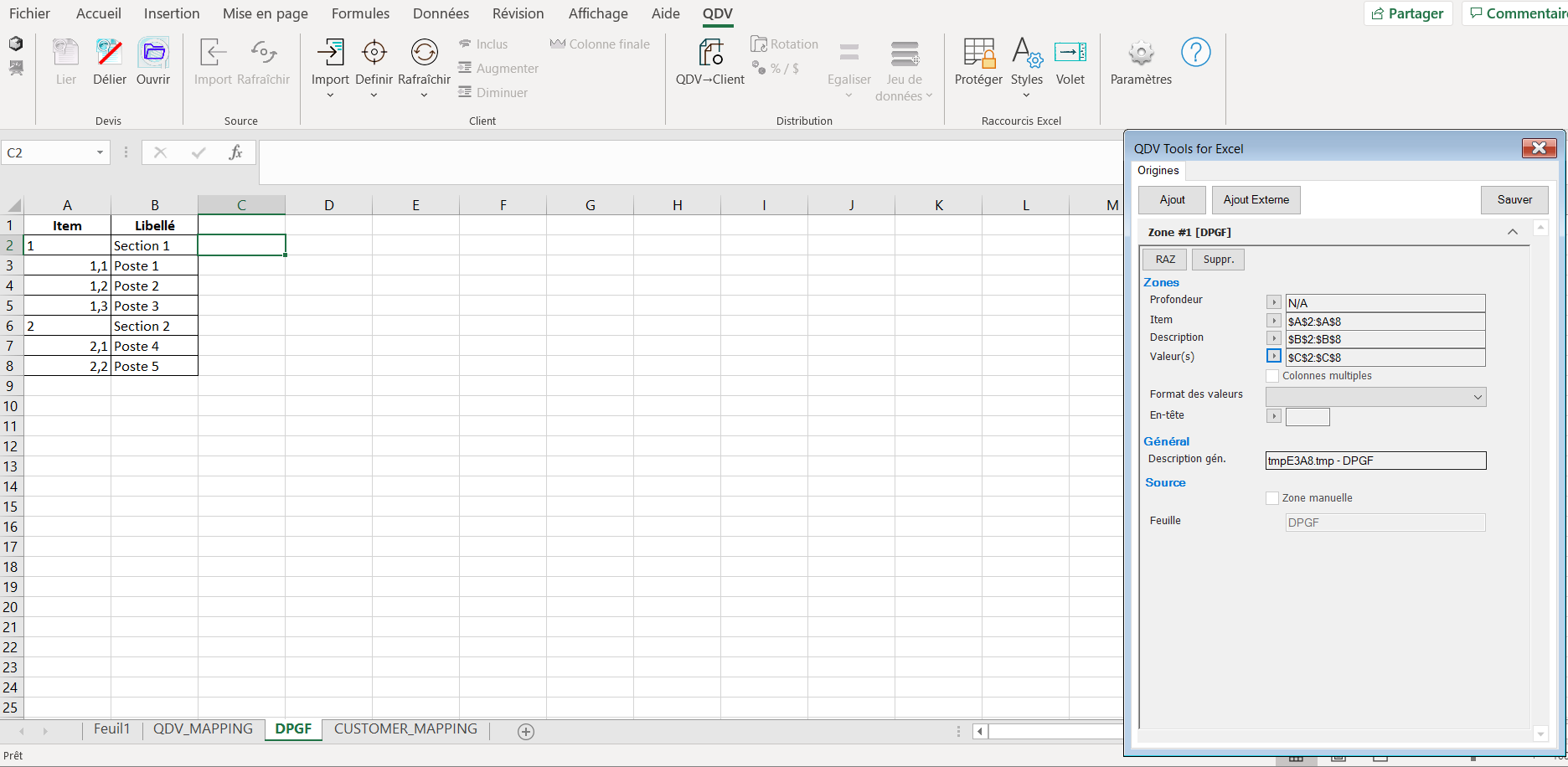The height and width of the screenshot is (767, 1568).
Task: Click the Rotation option
Action: point(785,44)
